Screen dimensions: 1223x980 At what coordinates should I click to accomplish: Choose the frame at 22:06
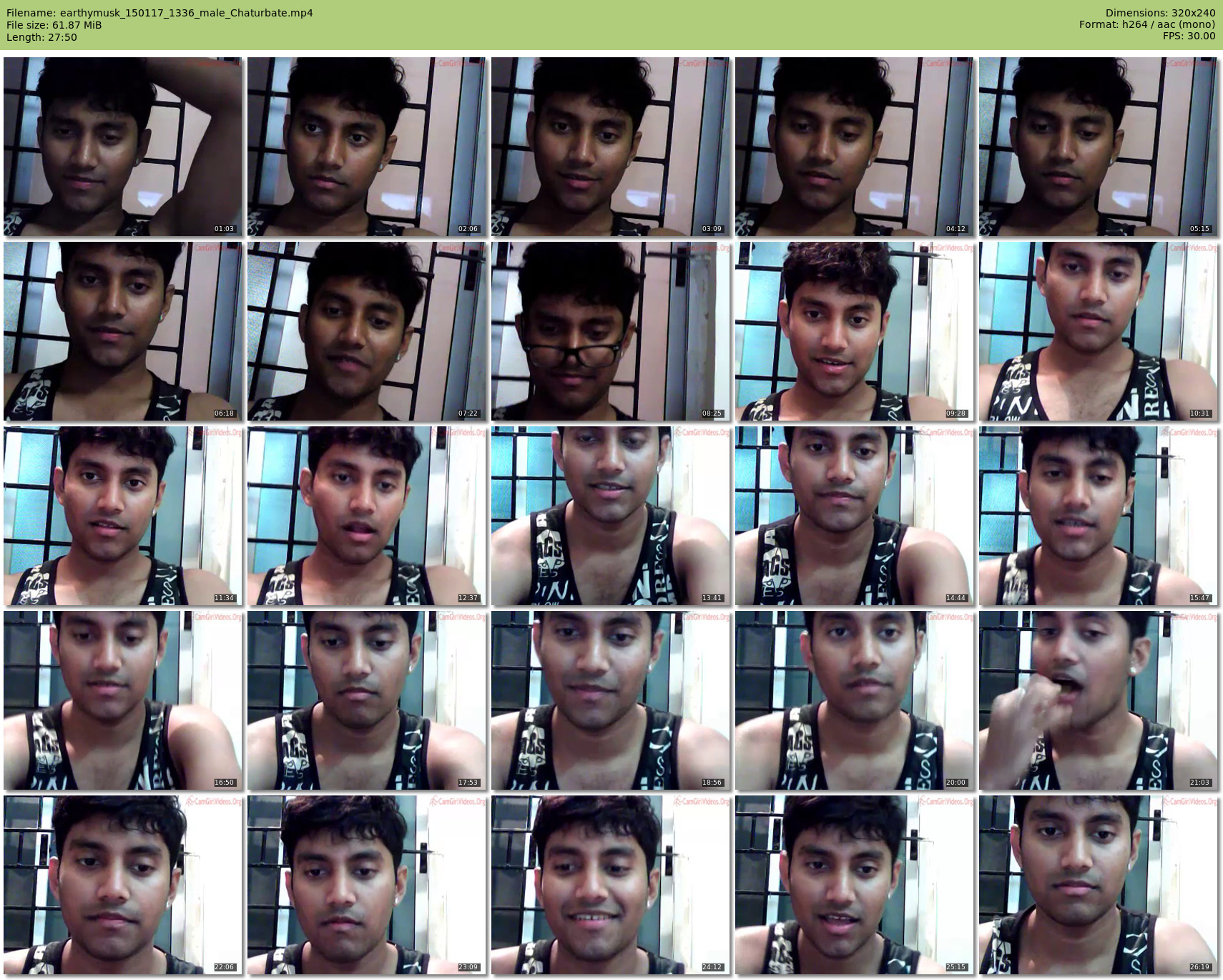pyautogui.click(x=123, y=885)
